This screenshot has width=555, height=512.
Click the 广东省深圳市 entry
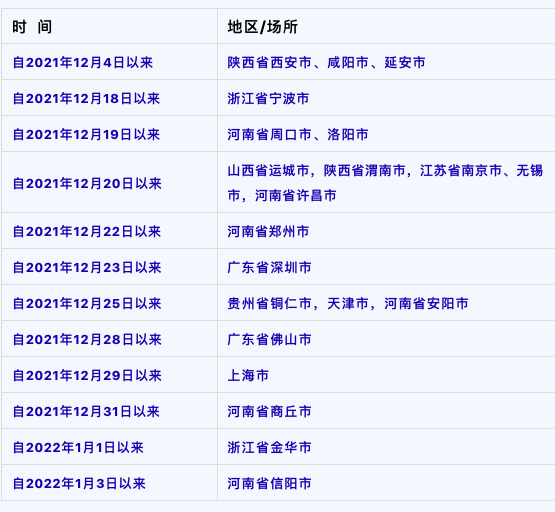[269, 267]
